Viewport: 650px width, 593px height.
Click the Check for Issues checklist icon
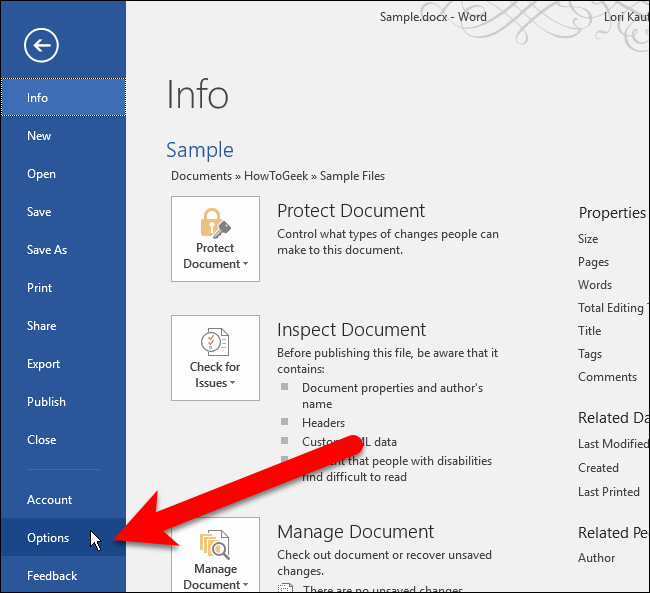(215, 342)
